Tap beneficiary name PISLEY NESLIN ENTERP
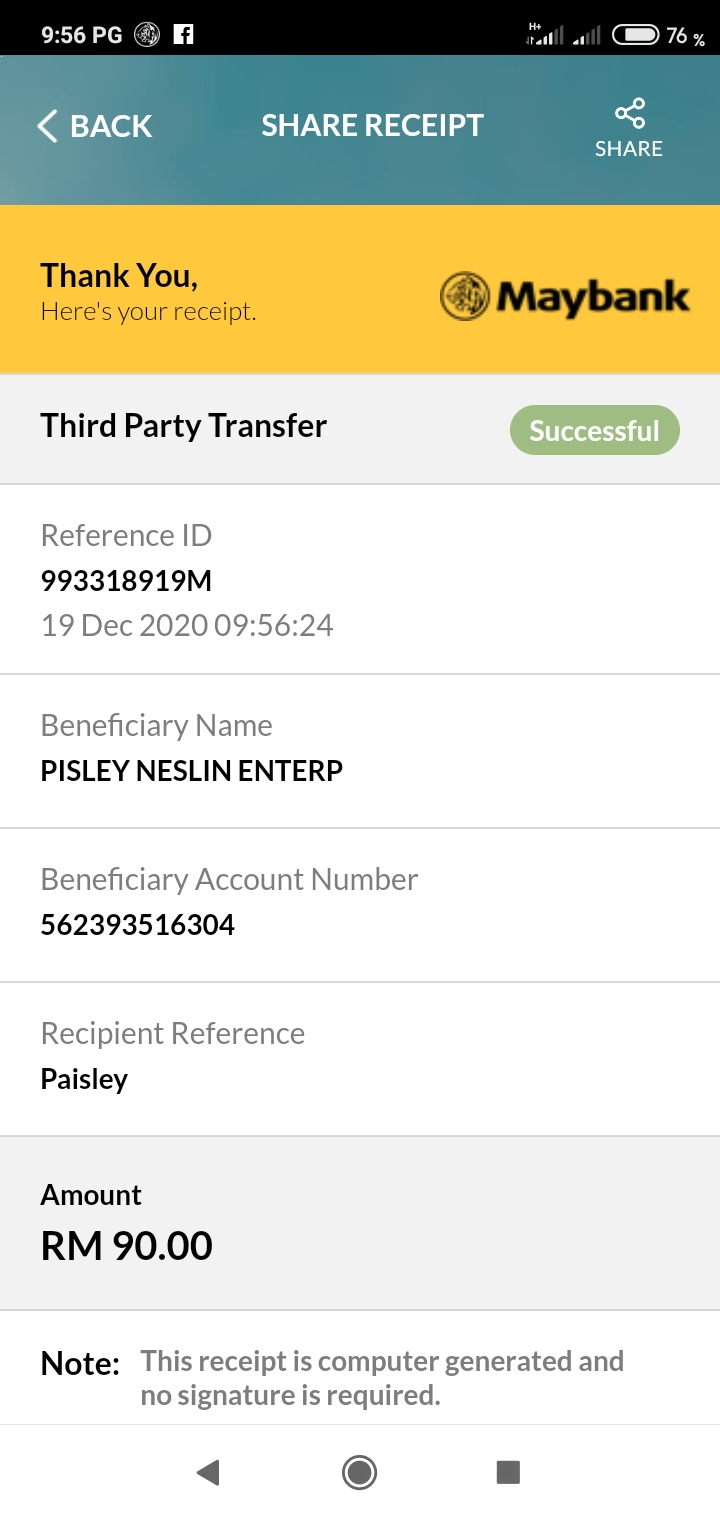Image resolution: width=720 pixels, height=1520 pixels. (192, 771)
